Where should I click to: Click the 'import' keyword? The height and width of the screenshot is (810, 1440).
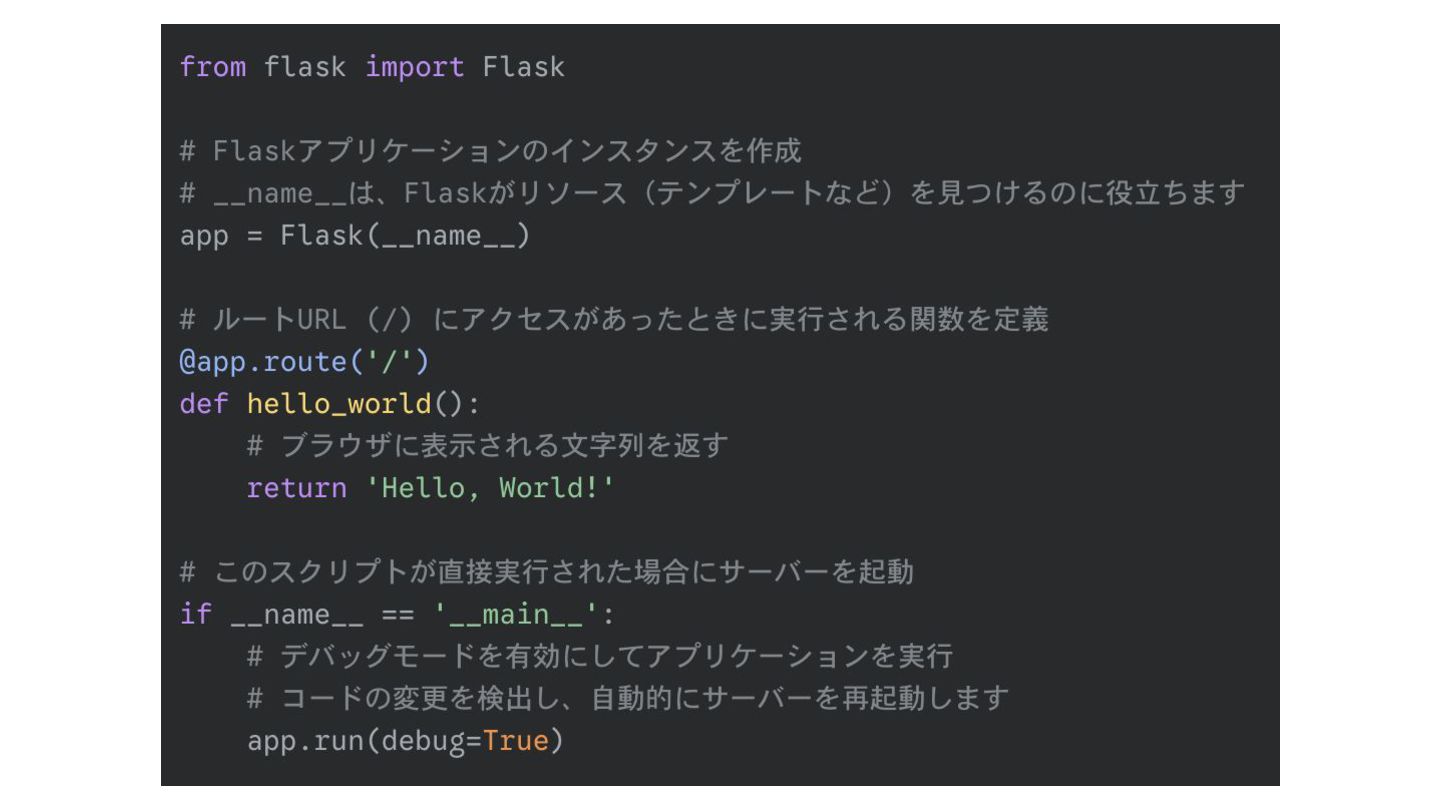[414, 67]
